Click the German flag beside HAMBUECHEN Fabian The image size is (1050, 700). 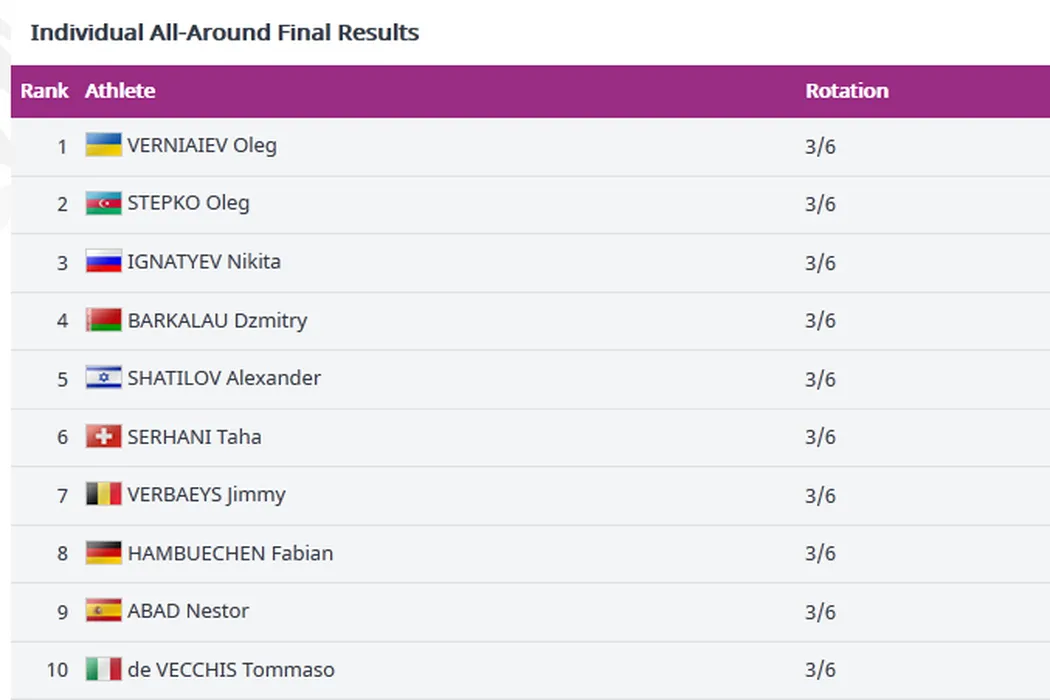[103, 553]
